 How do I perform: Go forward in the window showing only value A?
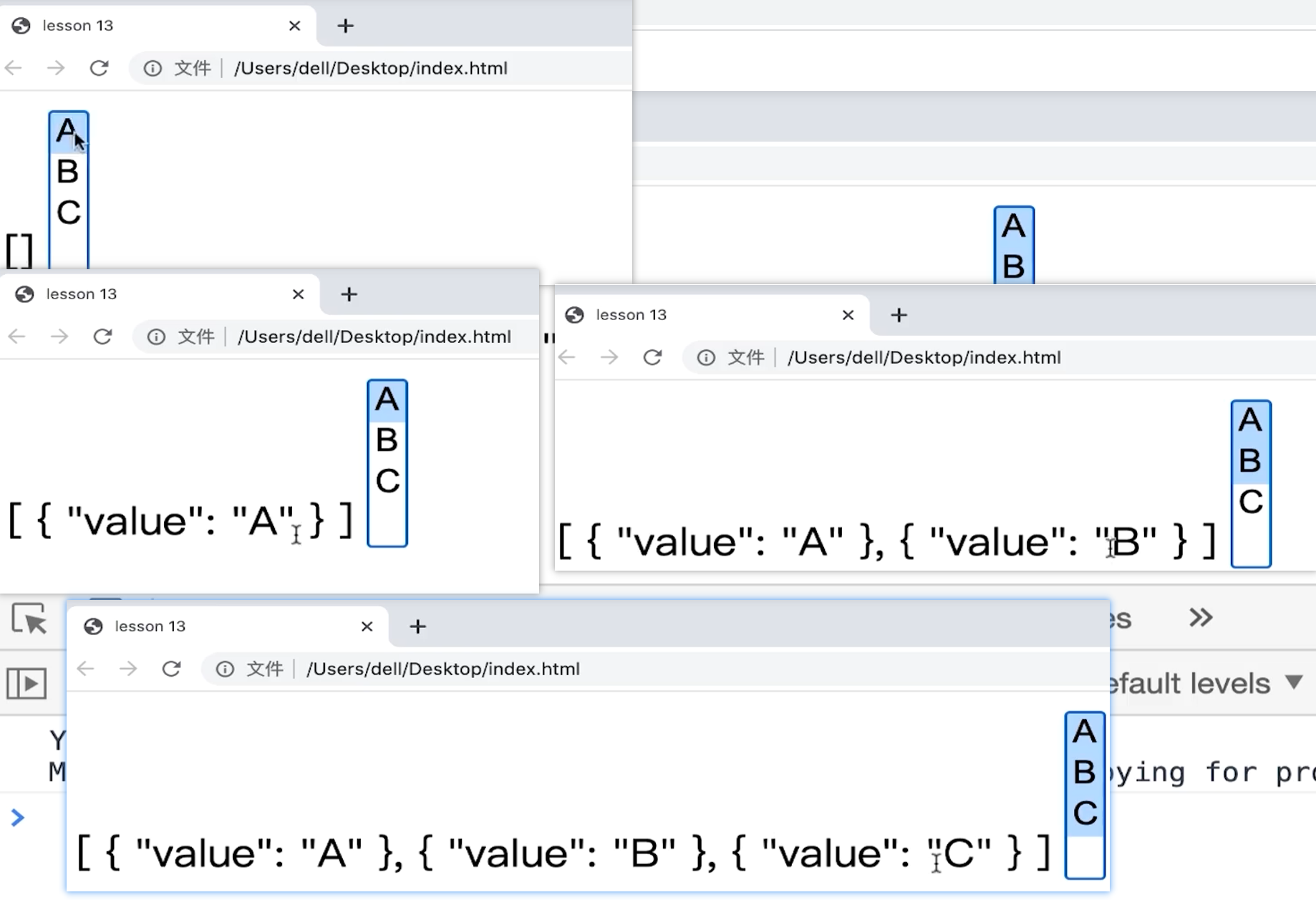pos(59,337)
